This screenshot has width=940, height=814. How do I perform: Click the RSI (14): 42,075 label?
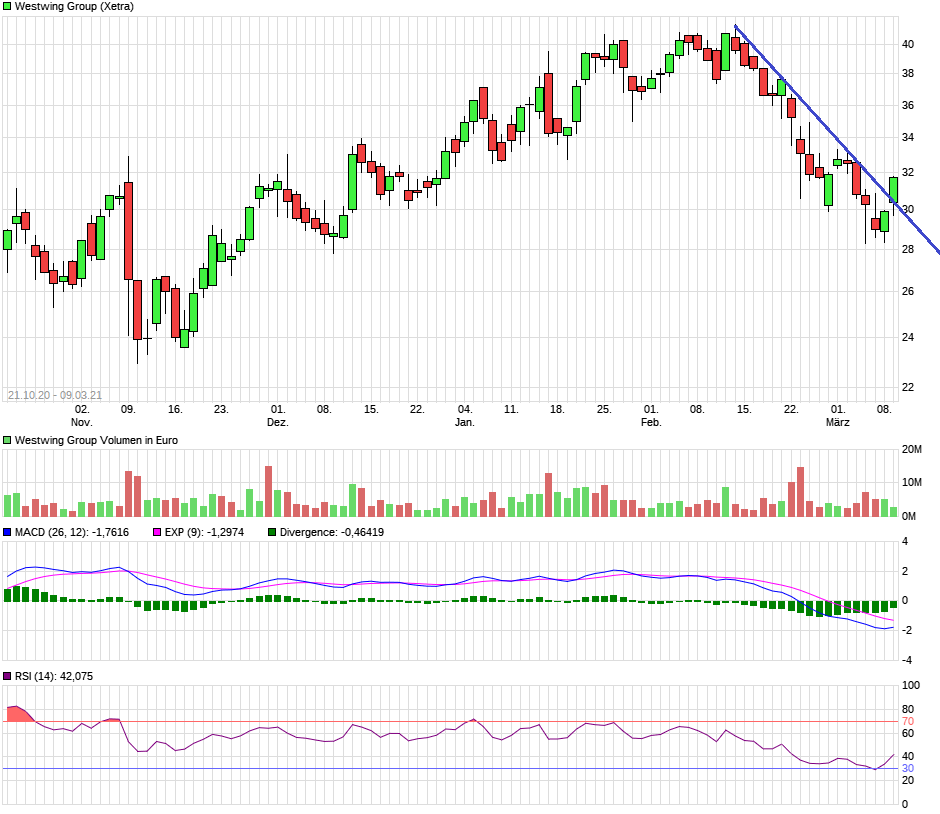point(54,677)
